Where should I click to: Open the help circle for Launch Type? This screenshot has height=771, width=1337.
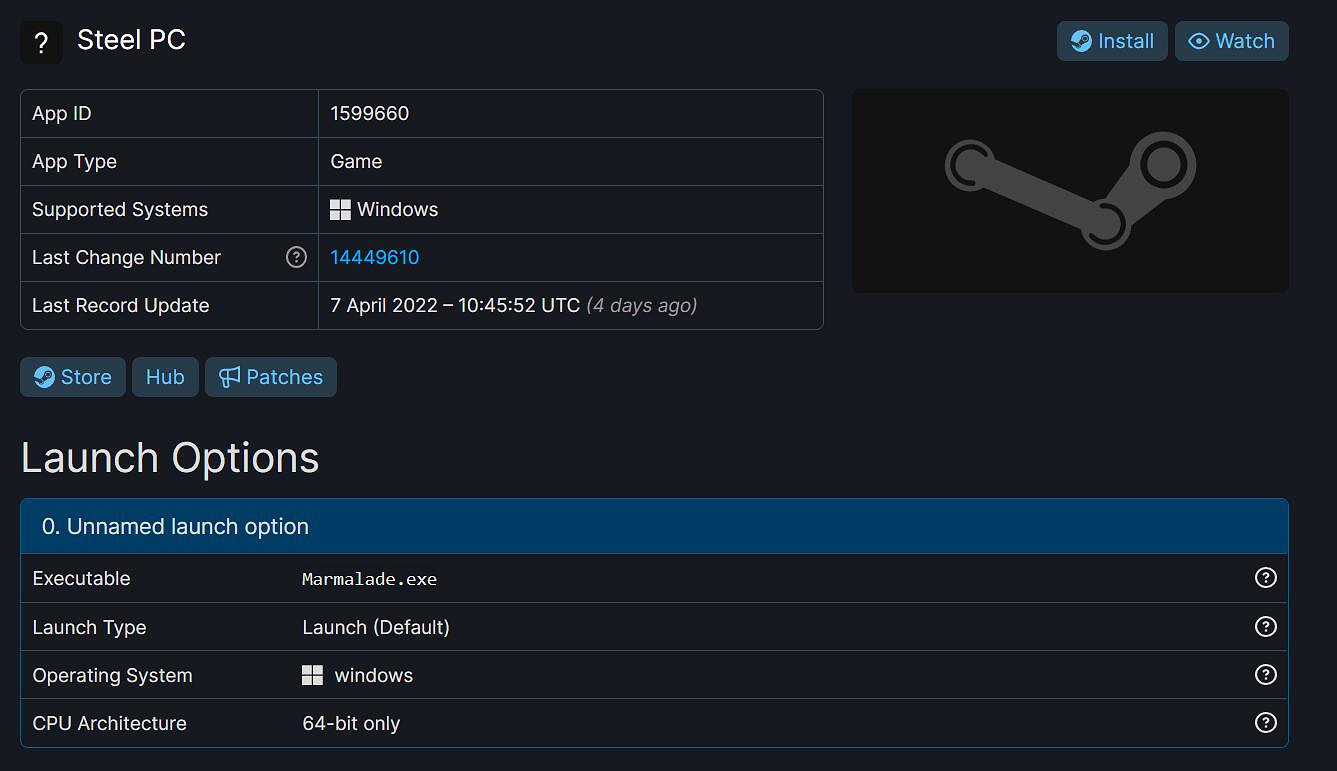tap(1265, 626)
